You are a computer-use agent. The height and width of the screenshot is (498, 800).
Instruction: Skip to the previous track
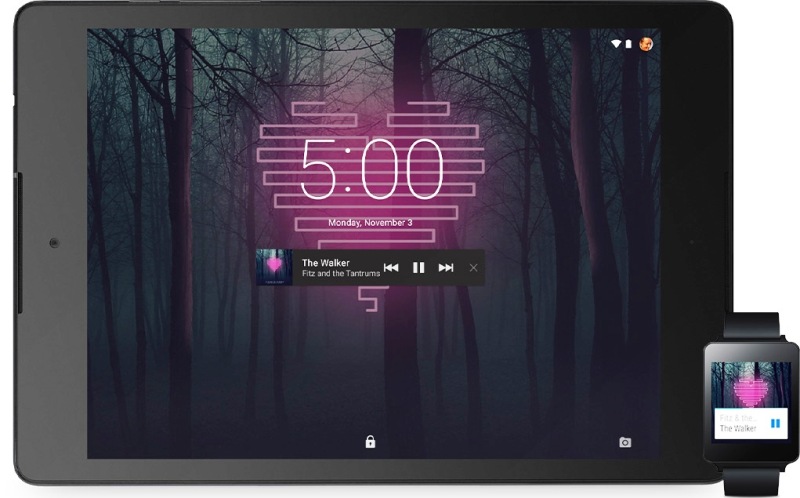pos(392,267)
